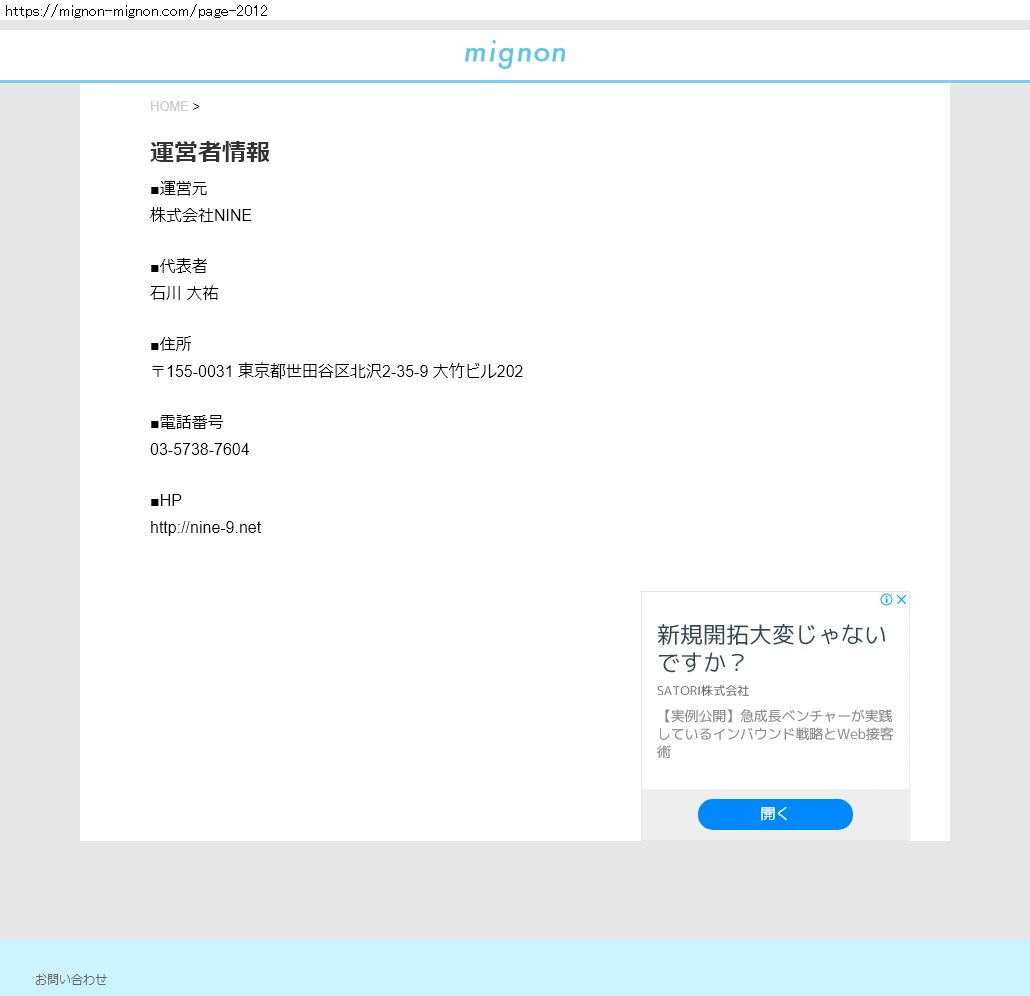
Task: Click the page URL text at top
Action: click(136, 10)
